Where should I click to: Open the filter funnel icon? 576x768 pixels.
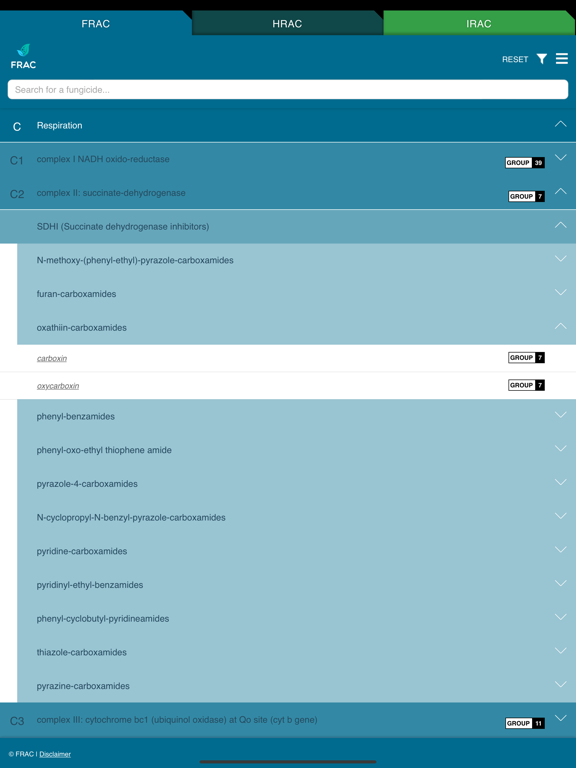click(542, 59)
